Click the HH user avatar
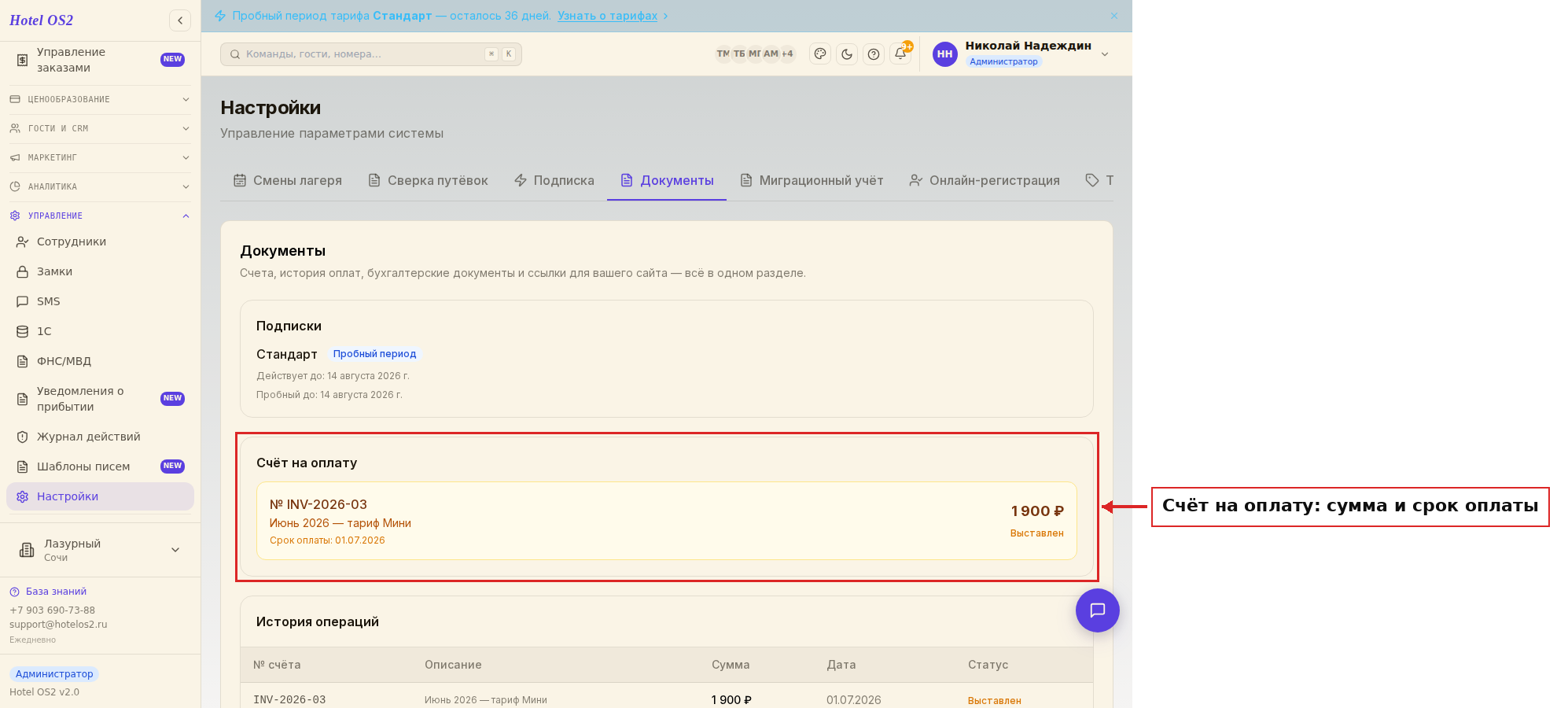The width and height of the screenshot is (1568, 708). 945,54
